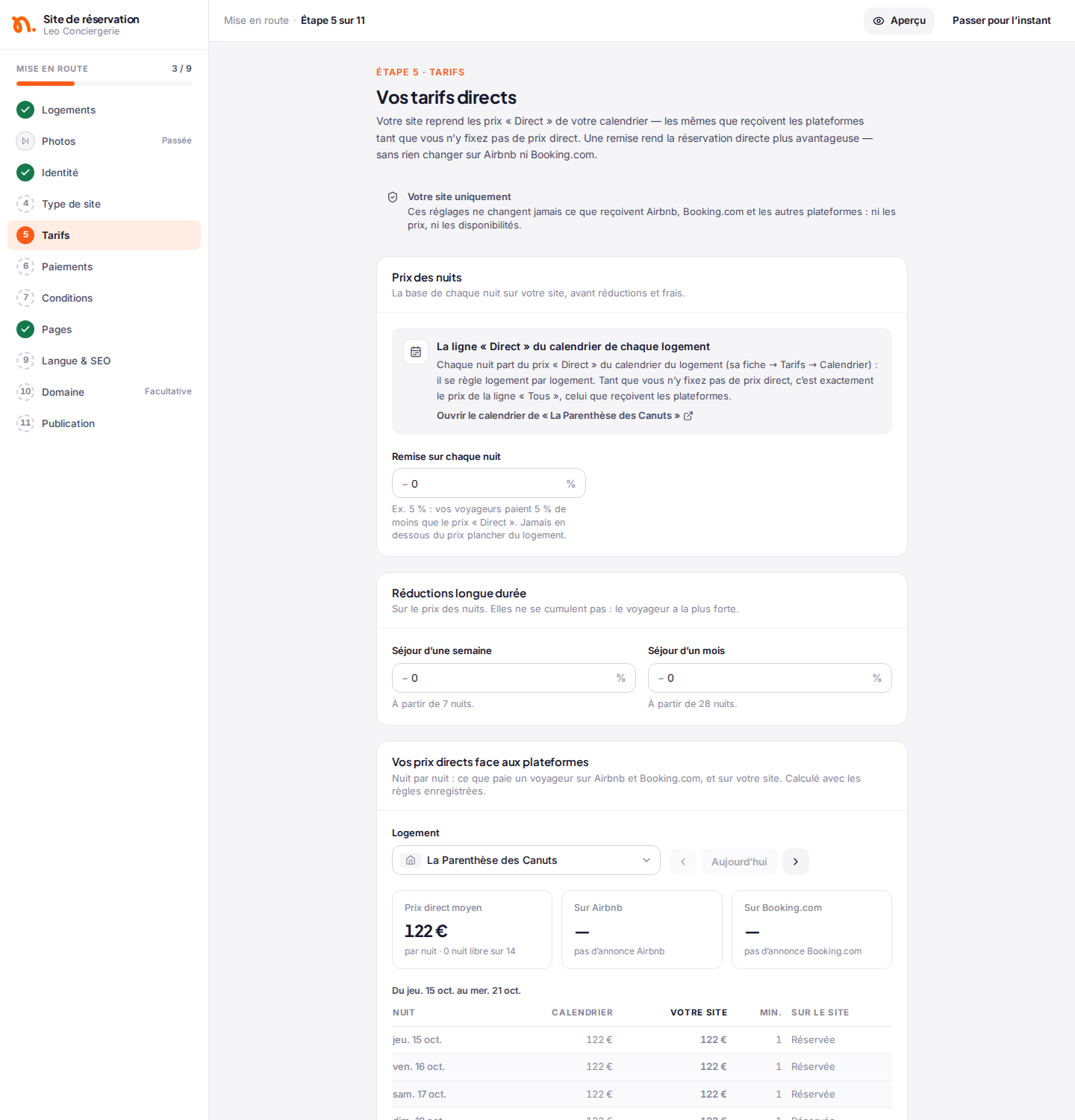Open the Langue & SEO step

pos(104,361)
